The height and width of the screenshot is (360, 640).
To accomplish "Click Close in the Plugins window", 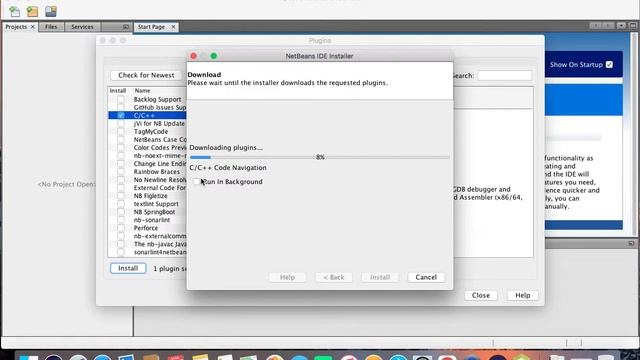I will [x=481, y=295].
